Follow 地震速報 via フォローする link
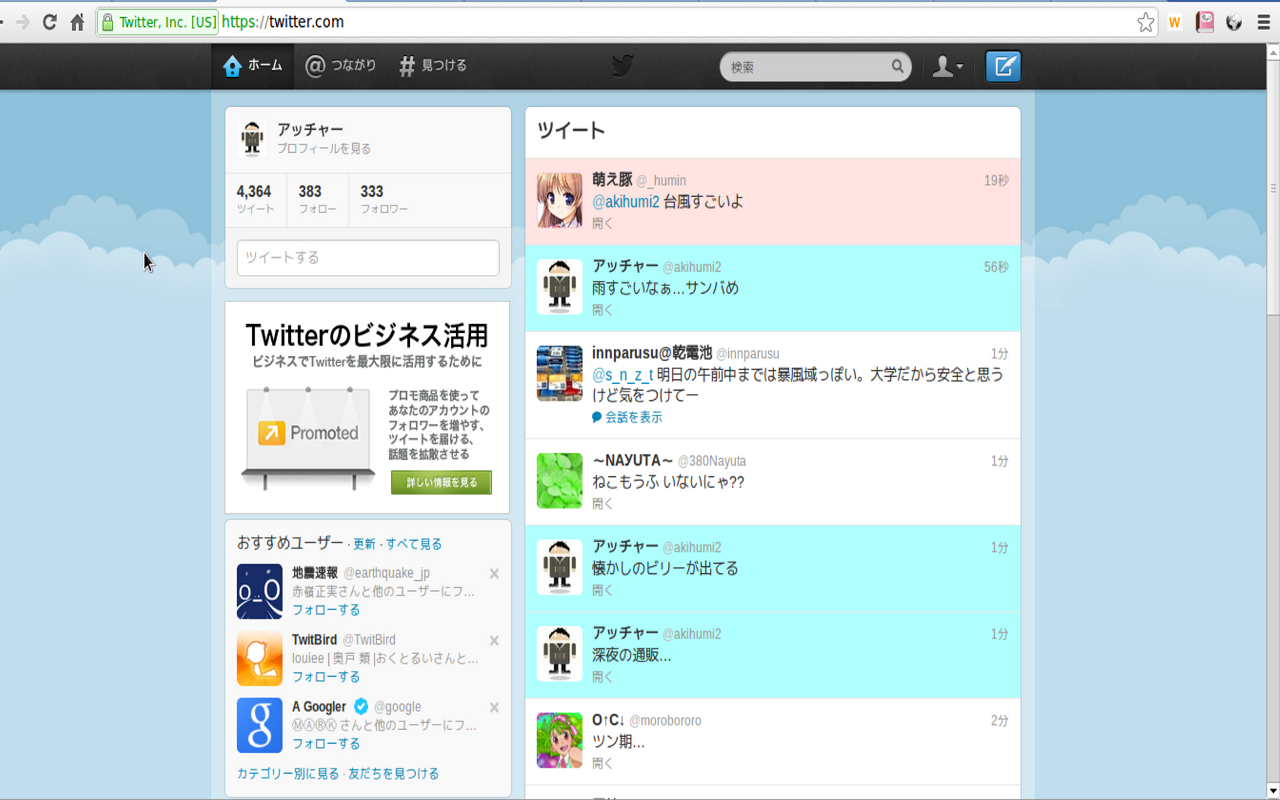Viewport: 1280px width, 800px height. click(326, 610)
